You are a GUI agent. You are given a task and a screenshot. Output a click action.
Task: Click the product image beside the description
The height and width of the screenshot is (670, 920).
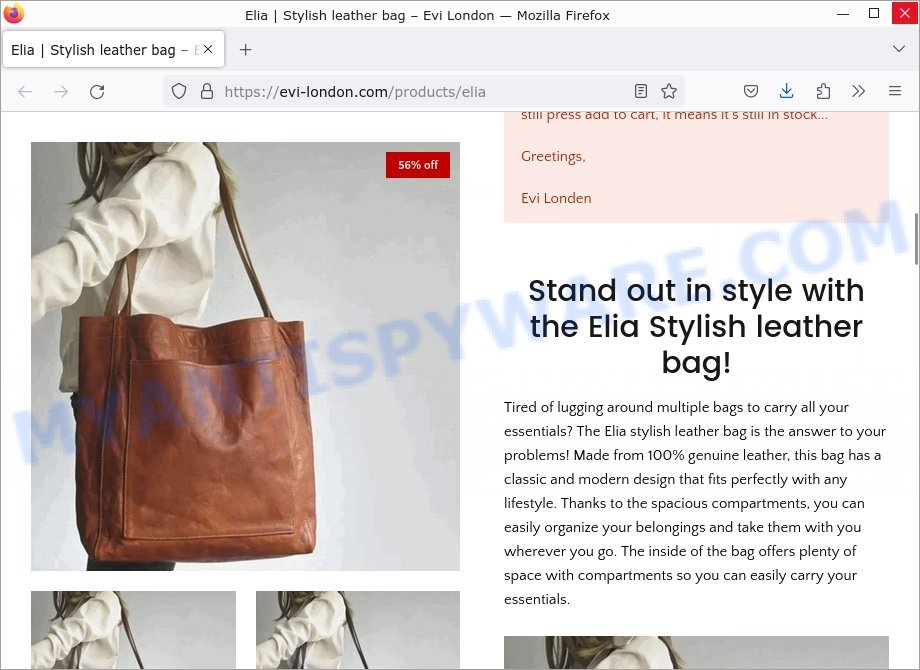click(x=696, y=652)
